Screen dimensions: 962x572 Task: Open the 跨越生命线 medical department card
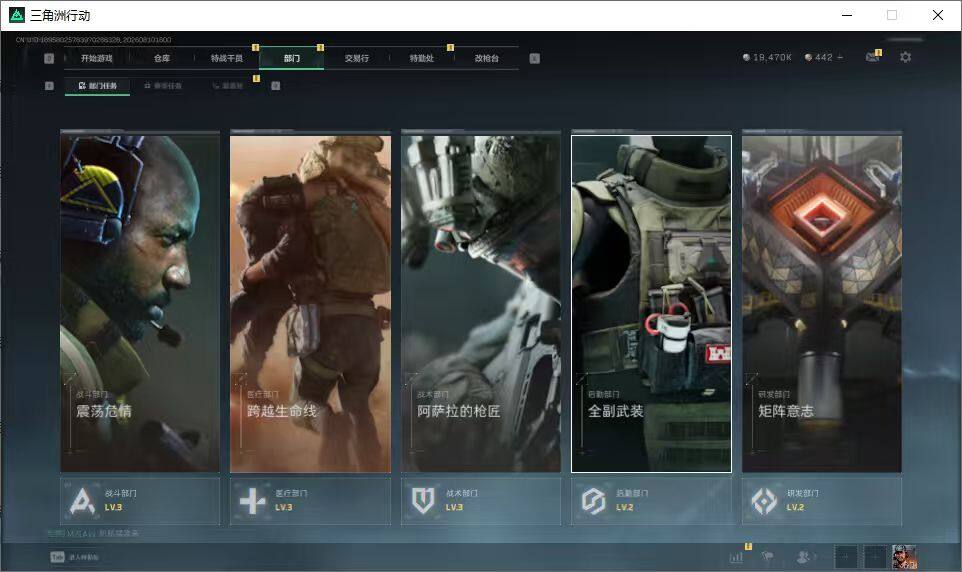coord(310,304)
